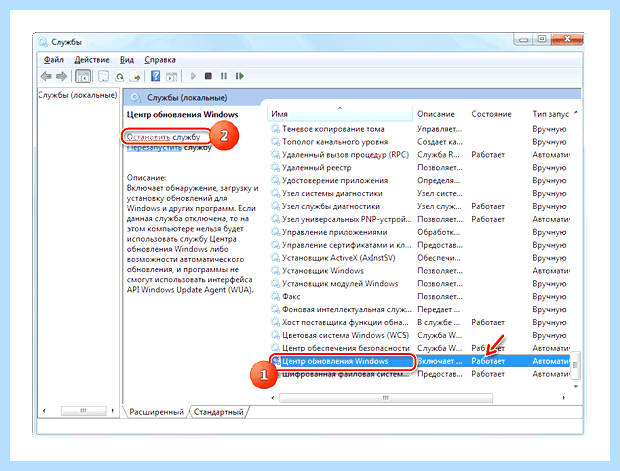Select the Центр обновления Windows service row
Image resolution: width=620 pixels, height=471 pixels.
(x=420, y=361)
